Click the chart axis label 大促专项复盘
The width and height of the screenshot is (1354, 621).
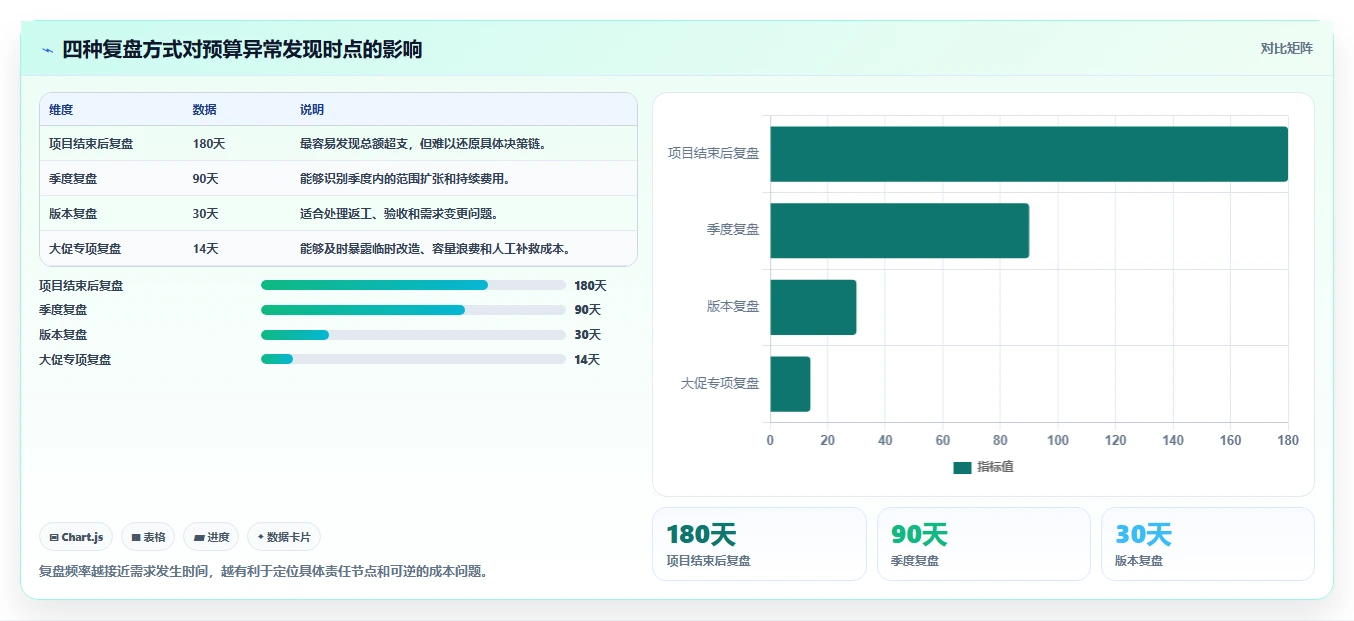[x=720, y=384]
